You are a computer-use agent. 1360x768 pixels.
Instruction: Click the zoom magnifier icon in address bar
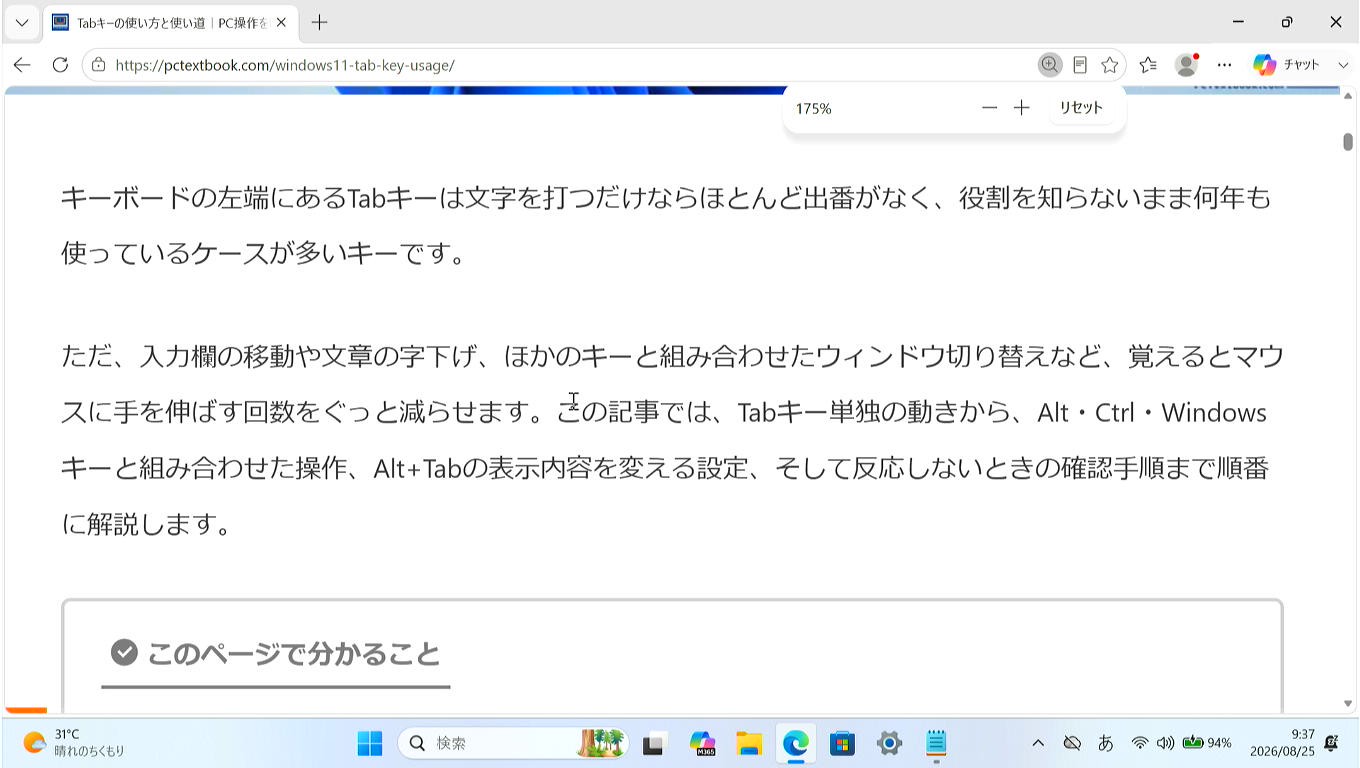point(1049,65)
